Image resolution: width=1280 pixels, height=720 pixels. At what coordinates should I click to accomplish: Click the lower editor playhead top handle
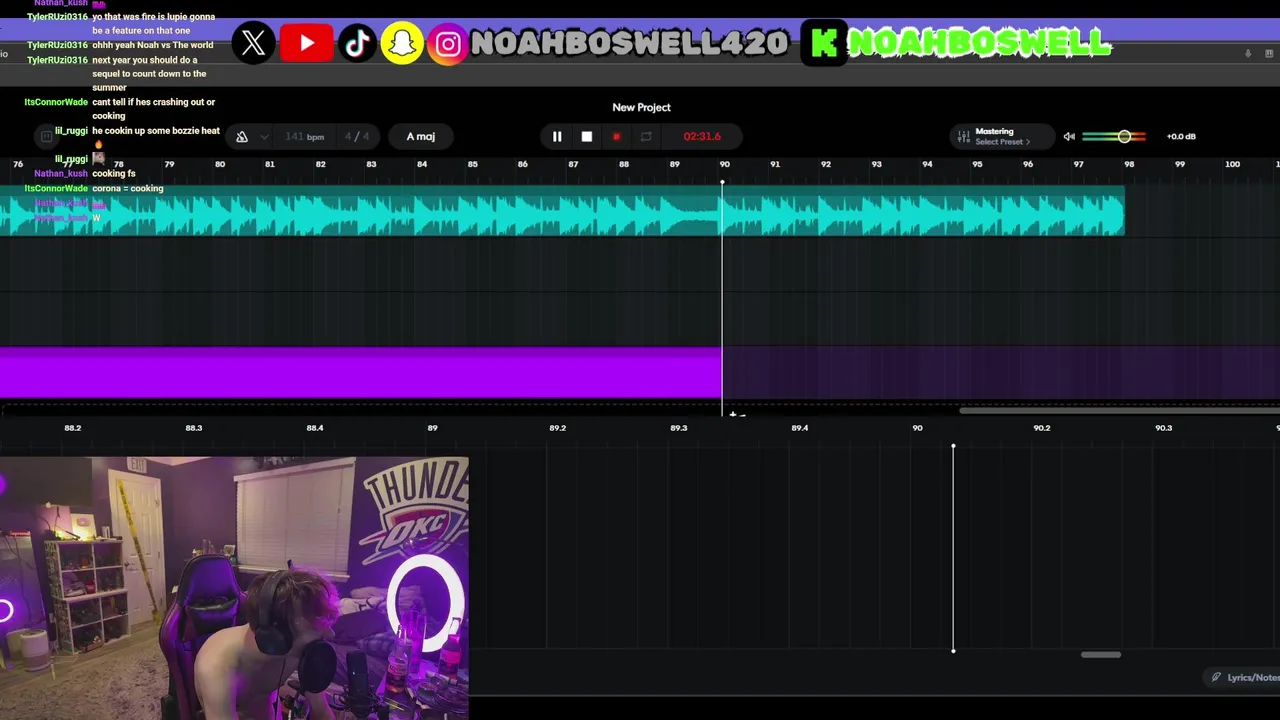point(953,446)
